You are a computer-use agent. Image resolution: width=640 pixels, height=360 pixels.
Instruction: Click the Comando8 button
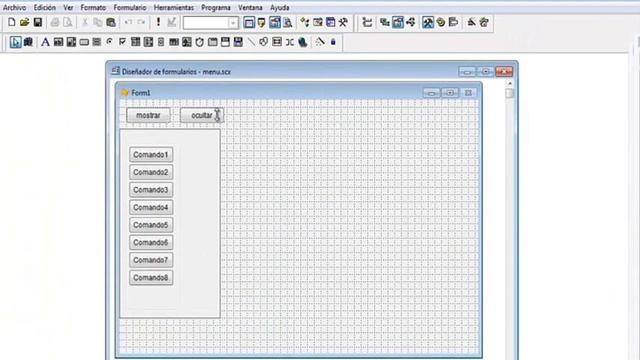pos(151,278)
